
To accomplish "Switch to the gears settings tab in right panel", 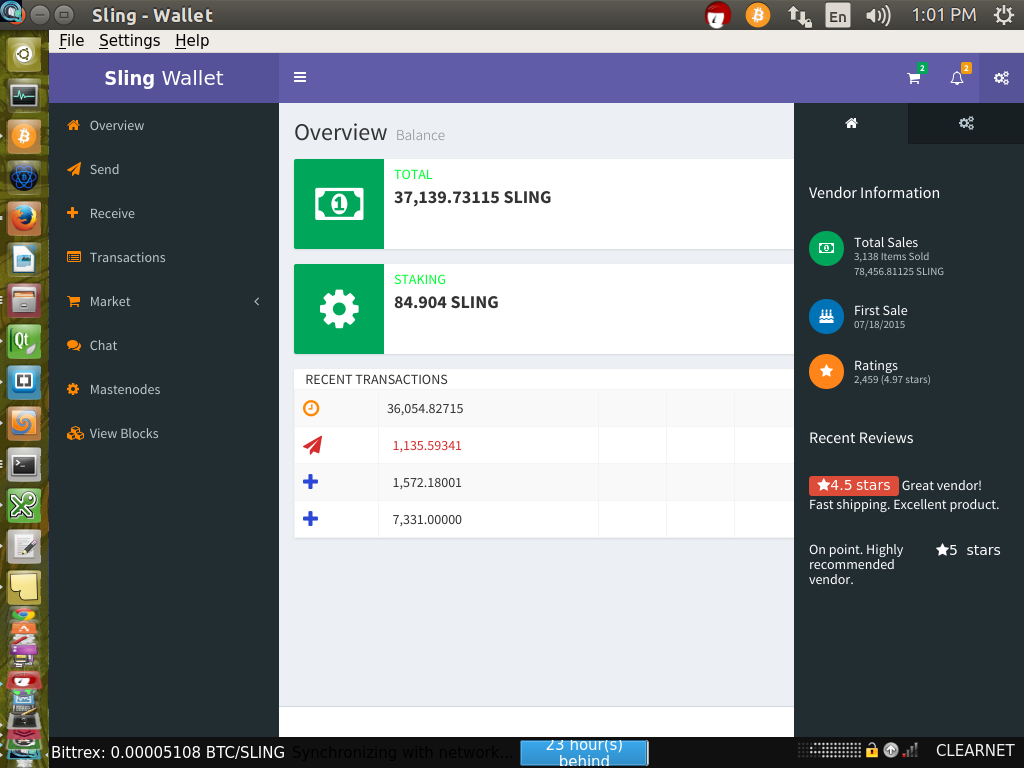I will click(x=966, y=123).
